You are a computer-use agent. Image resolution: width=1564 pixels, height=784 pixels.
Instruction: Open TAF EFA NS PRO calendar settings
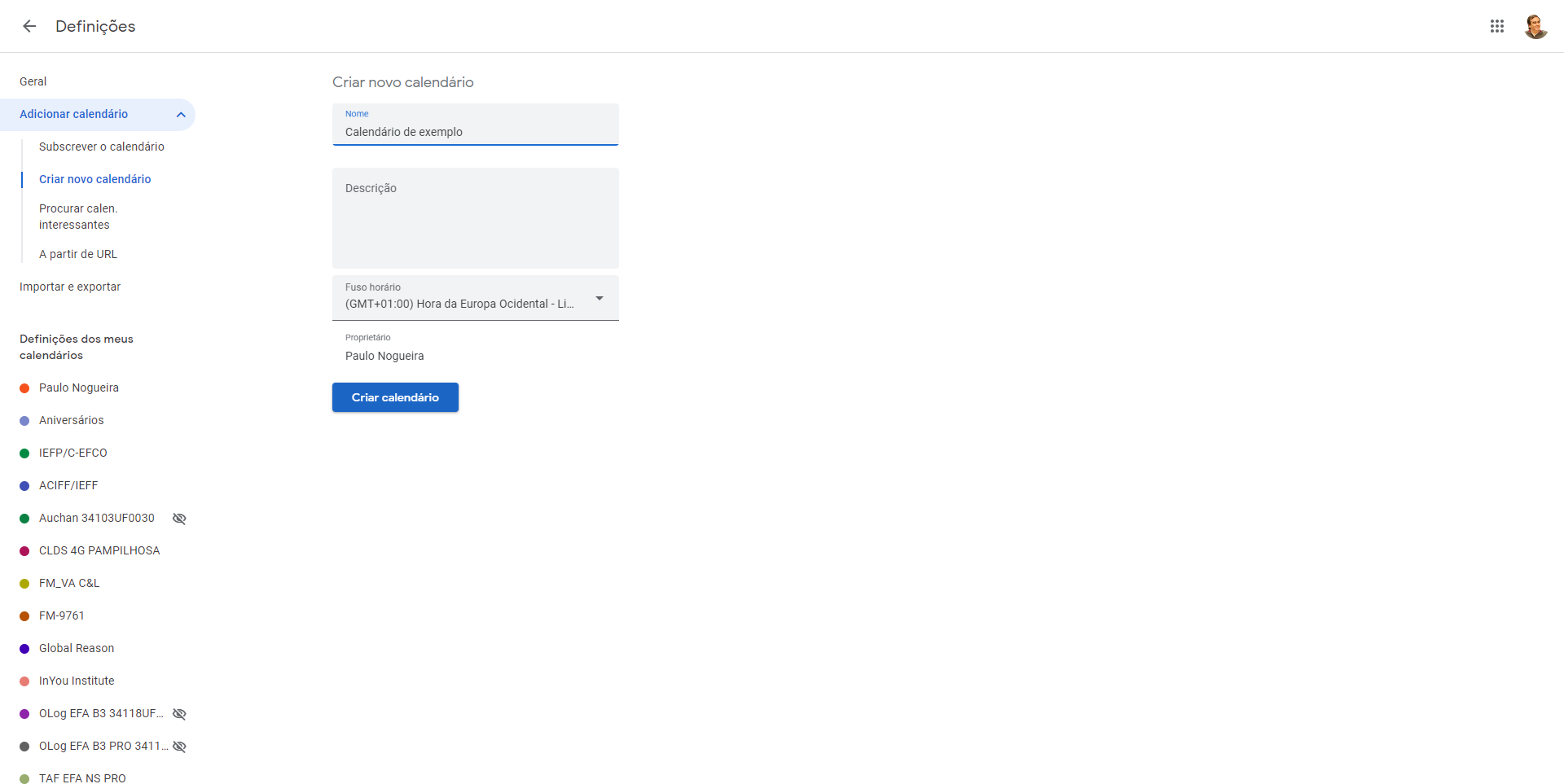coord(82,778)
